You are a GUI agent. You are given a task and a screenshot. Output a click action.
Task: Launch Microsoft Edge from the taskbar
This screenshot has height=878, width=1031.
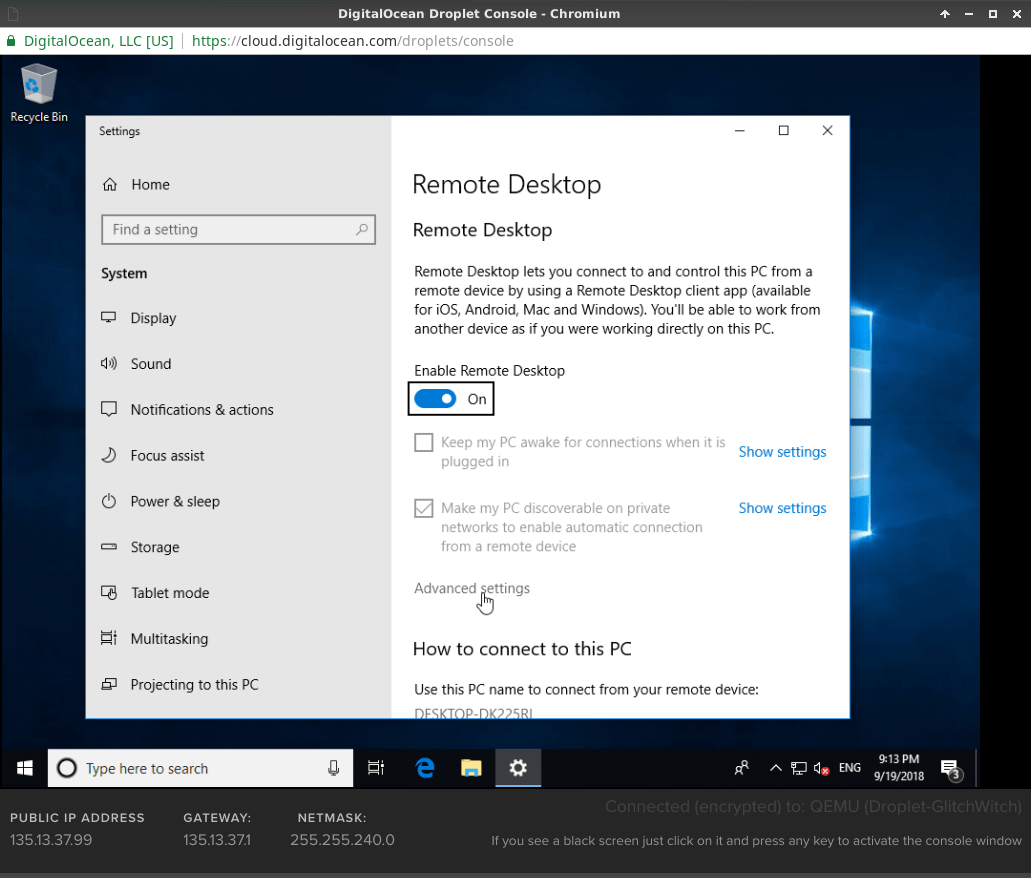(x=424, y=768)
